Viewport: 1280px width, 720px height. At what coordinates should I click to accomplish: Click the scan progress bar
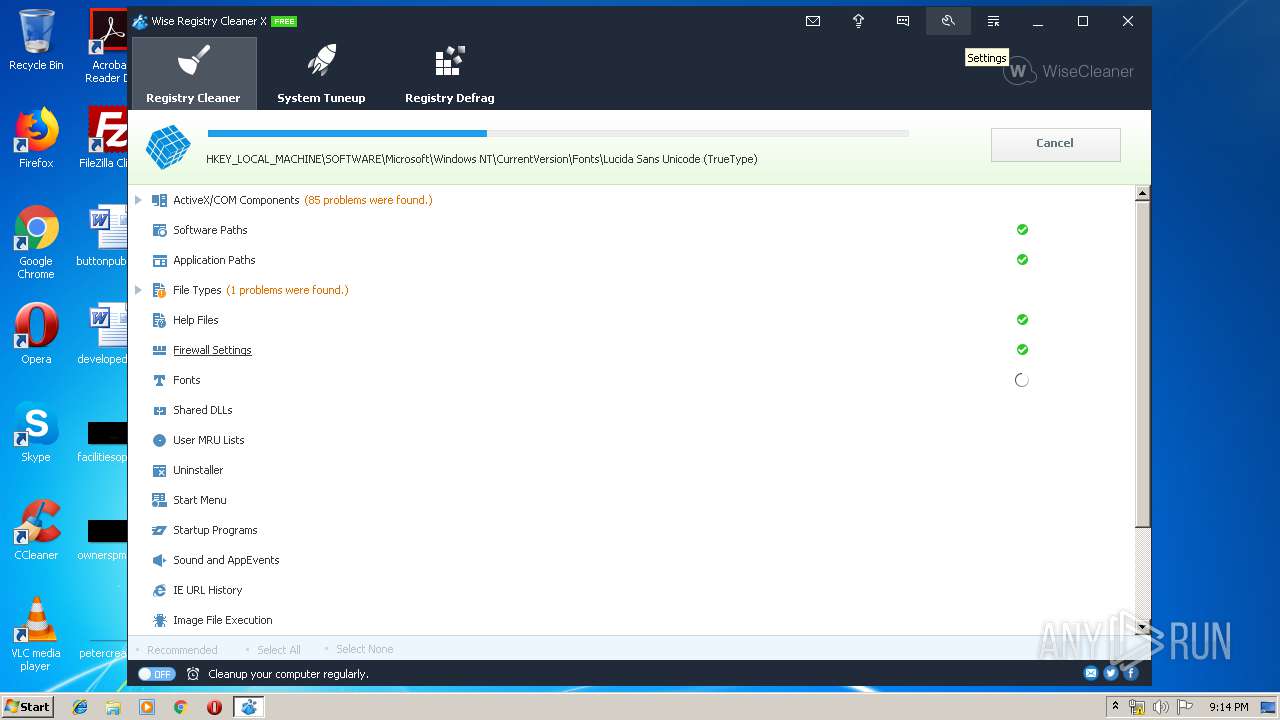558,133
